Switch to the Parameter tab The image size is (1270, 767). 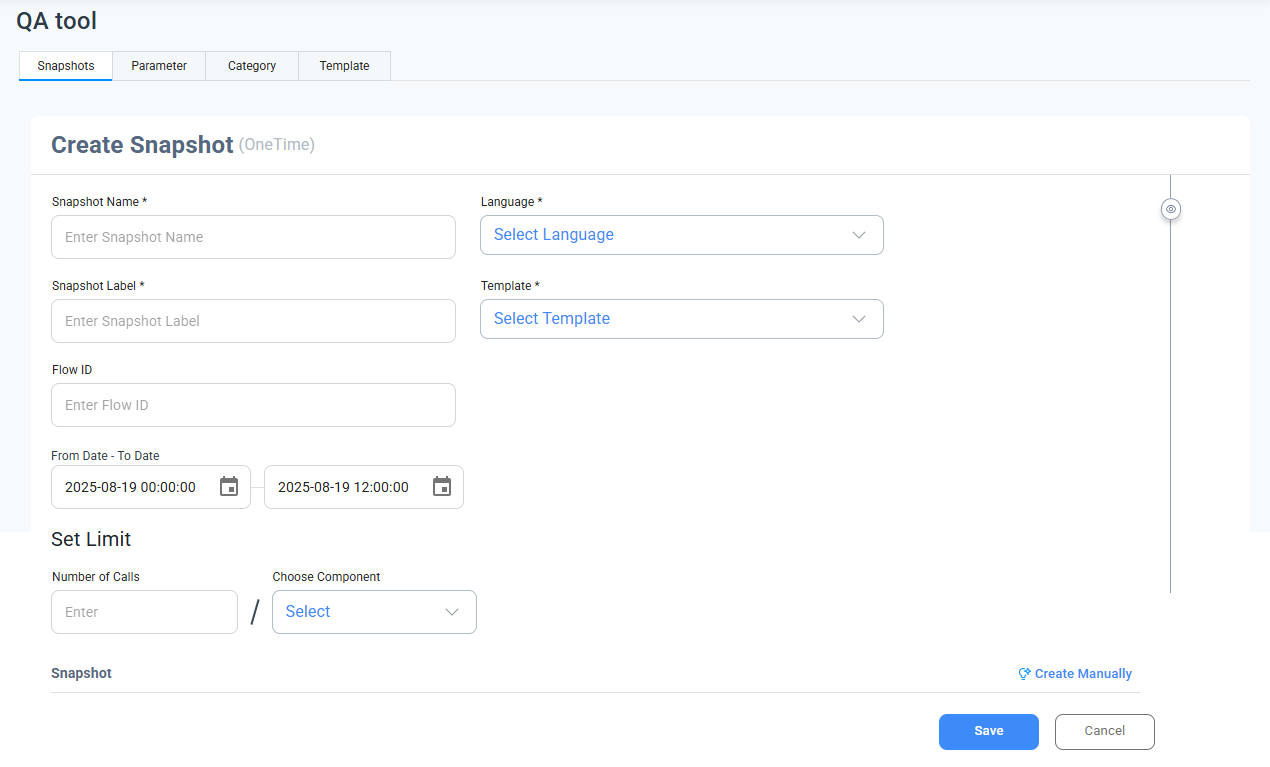tap(159, 66)
